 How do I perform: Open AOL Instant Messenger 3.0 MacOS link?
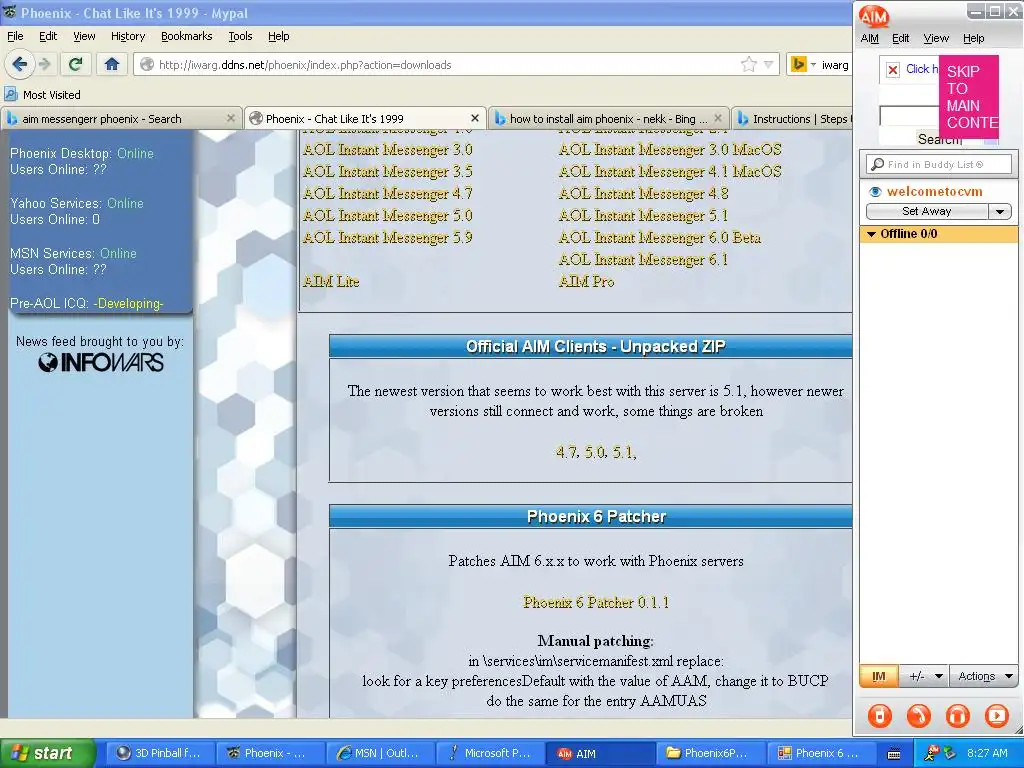click(x=670, y=150)
